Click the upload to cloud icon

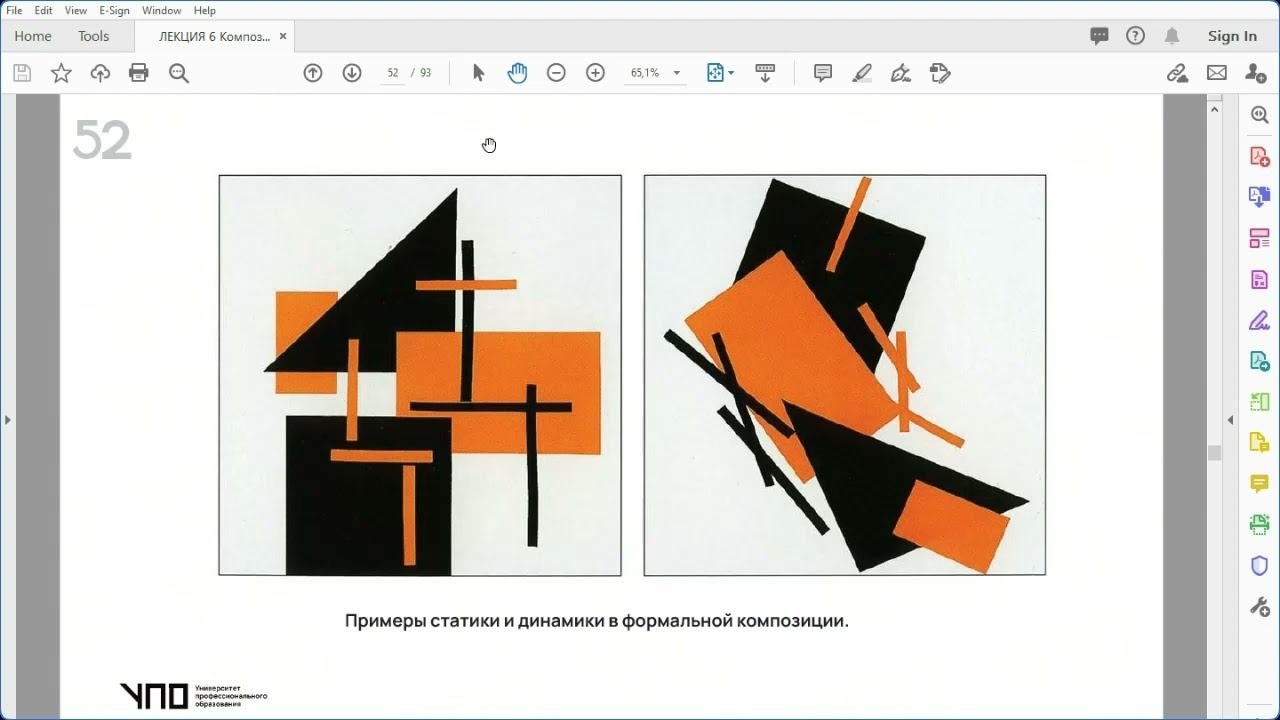point(100,73)
